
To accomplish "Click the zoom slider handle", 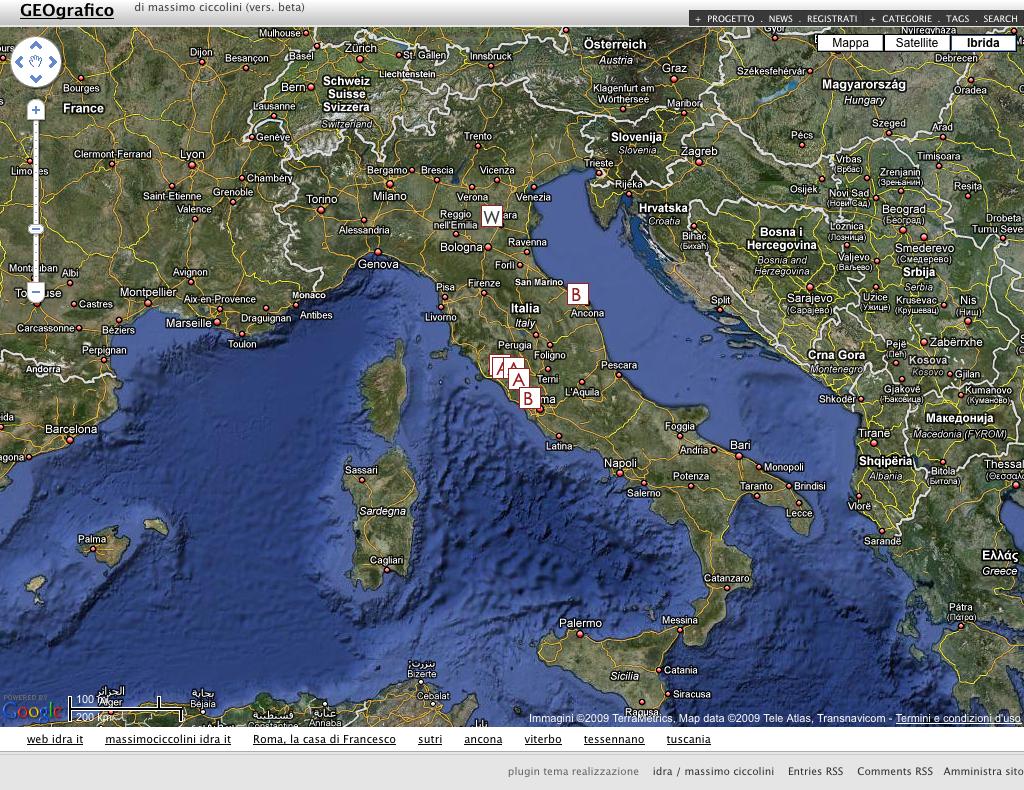I will pyautogui.click(x=36, y=229).
